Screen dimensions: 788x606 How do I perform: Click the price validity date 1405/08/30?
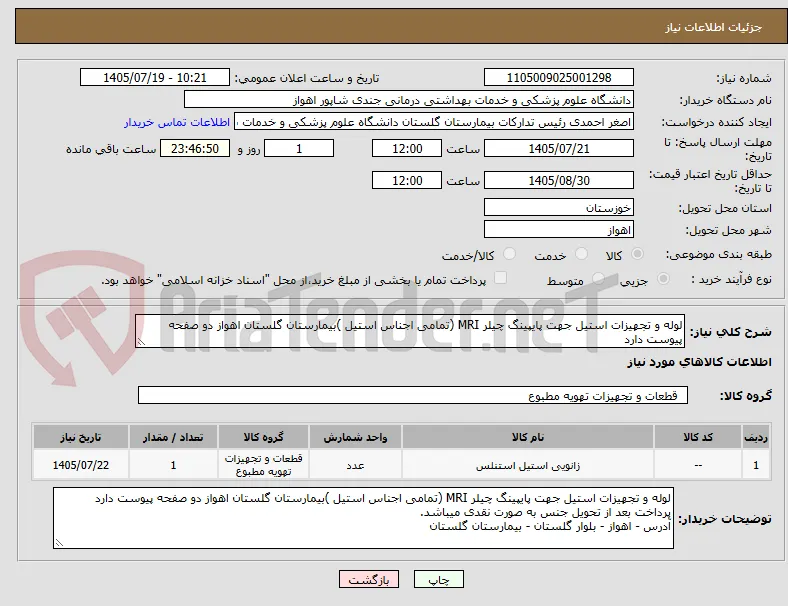[x=559, y=180]
